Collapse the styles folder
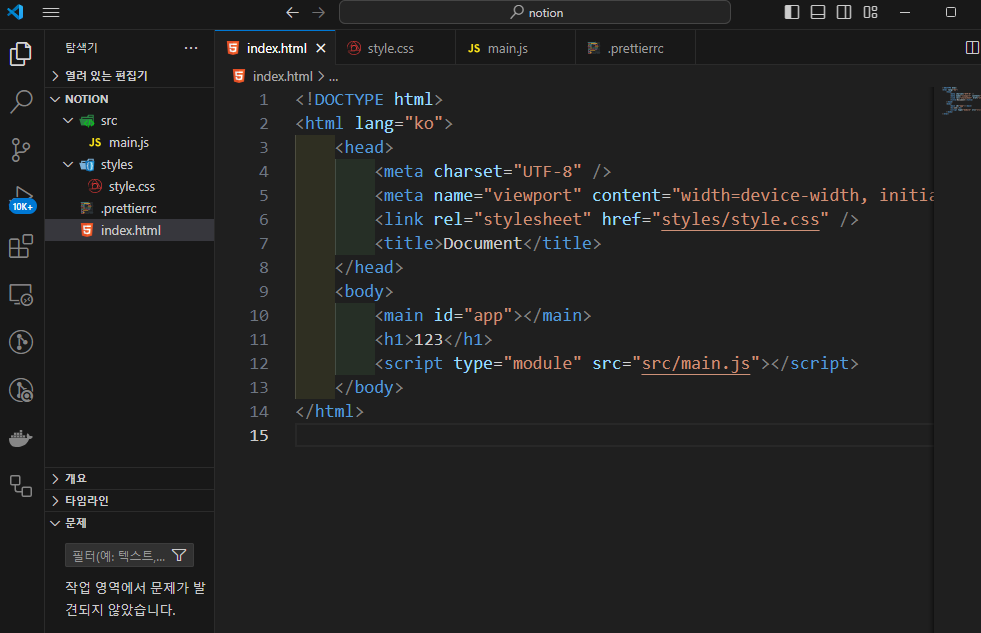The height and width of the screenshot is (633, 981). [130, 165]
